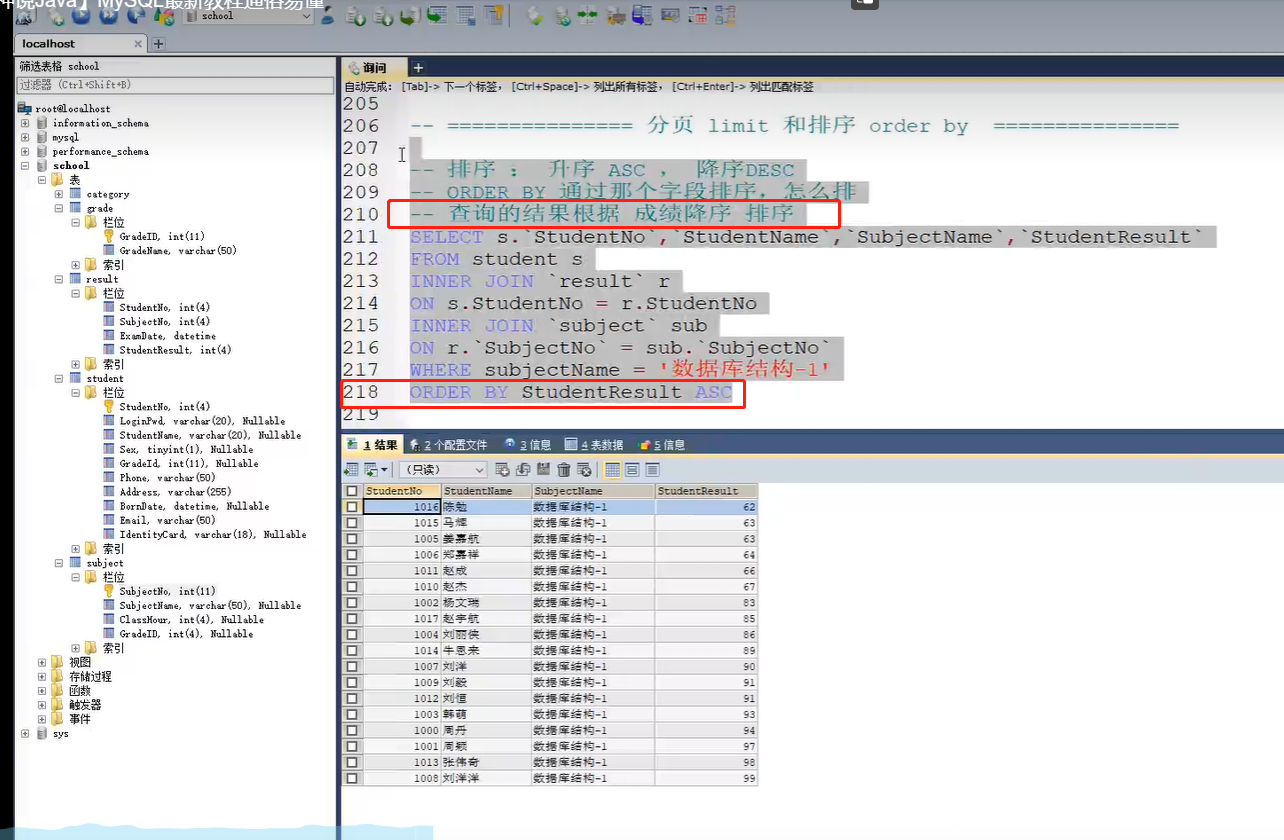The width and height of the screenshot is (1284, 840).
Task: Check the row checkbox for student 1006
Action: [x=351, y=555]
